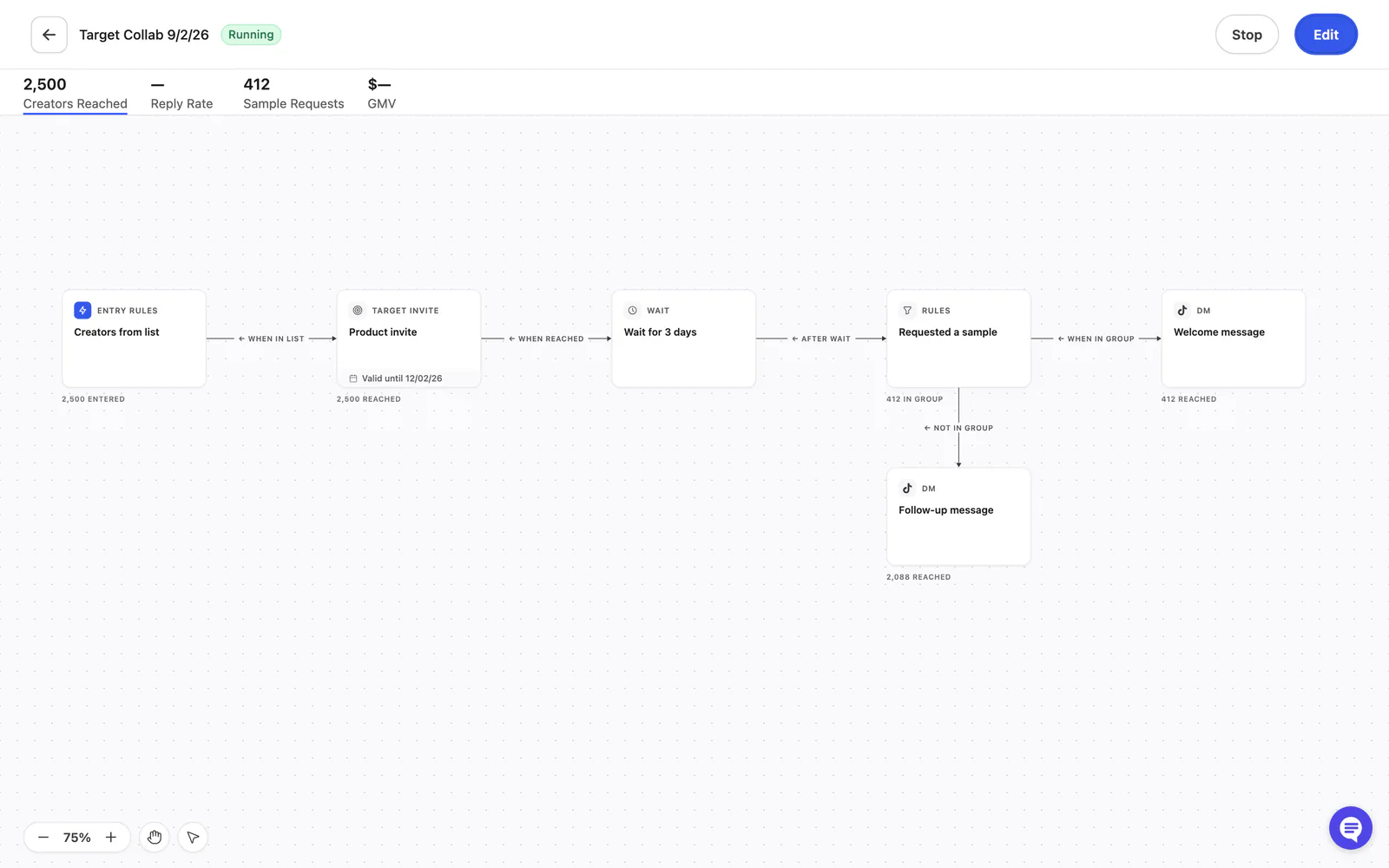Image resolution: width=1389 pixels, height=868 pixels.
Task: Click the WHEN REACHED connector label
Action: 546,339
